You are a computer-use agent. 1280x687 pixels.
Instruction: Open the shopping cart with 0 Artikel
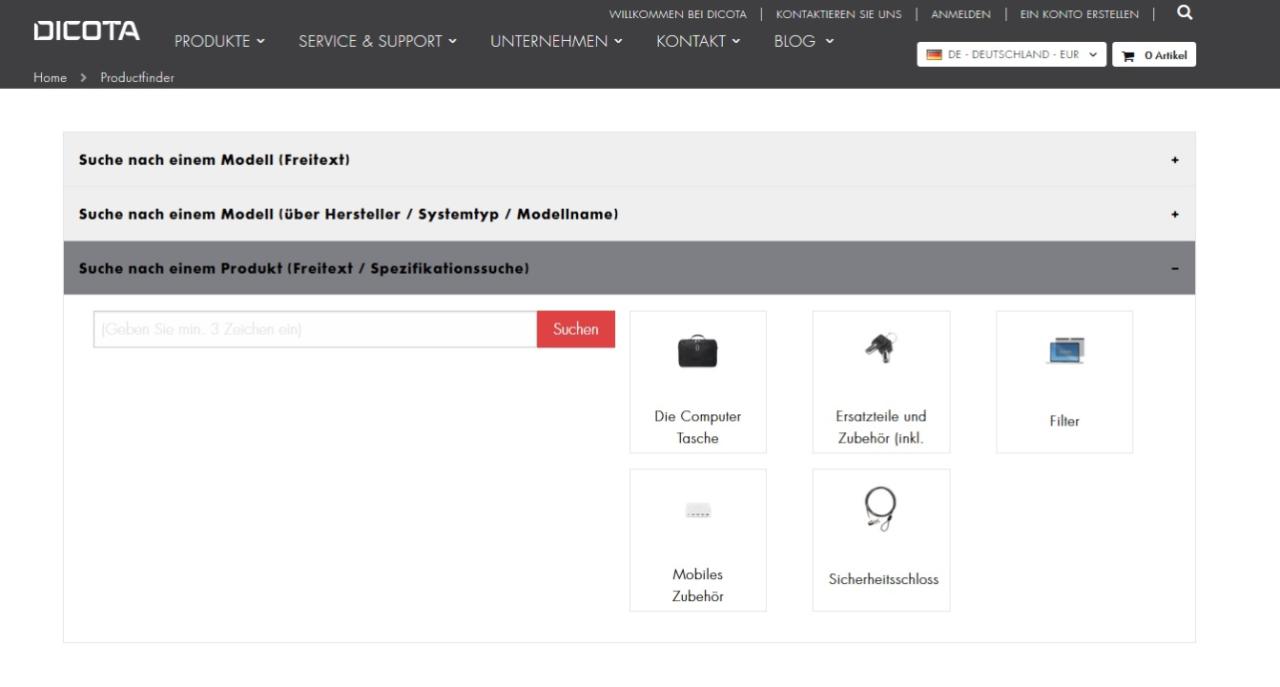click(1154, 55)
